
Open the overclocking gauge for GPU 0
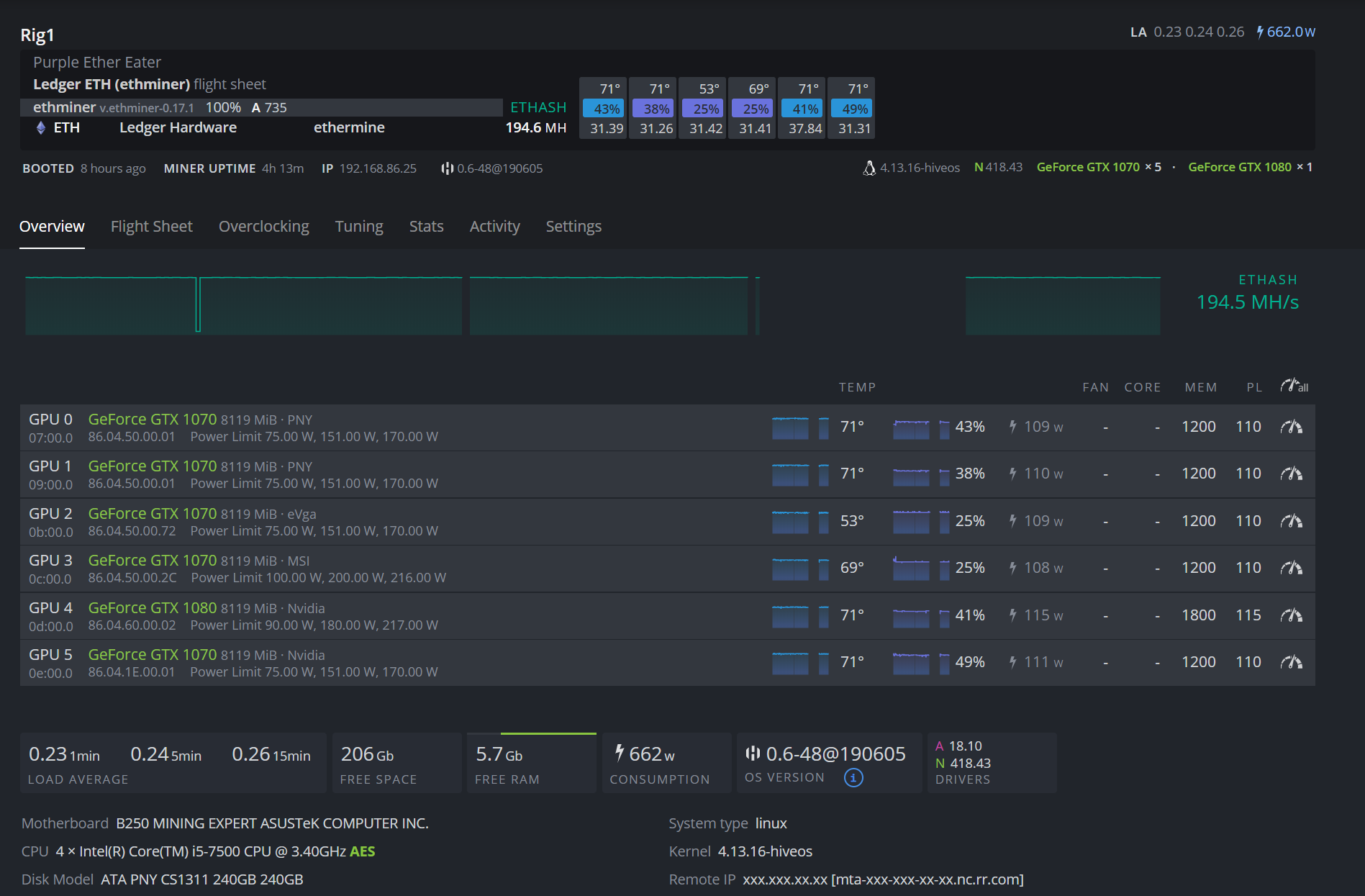point(1292,426)
